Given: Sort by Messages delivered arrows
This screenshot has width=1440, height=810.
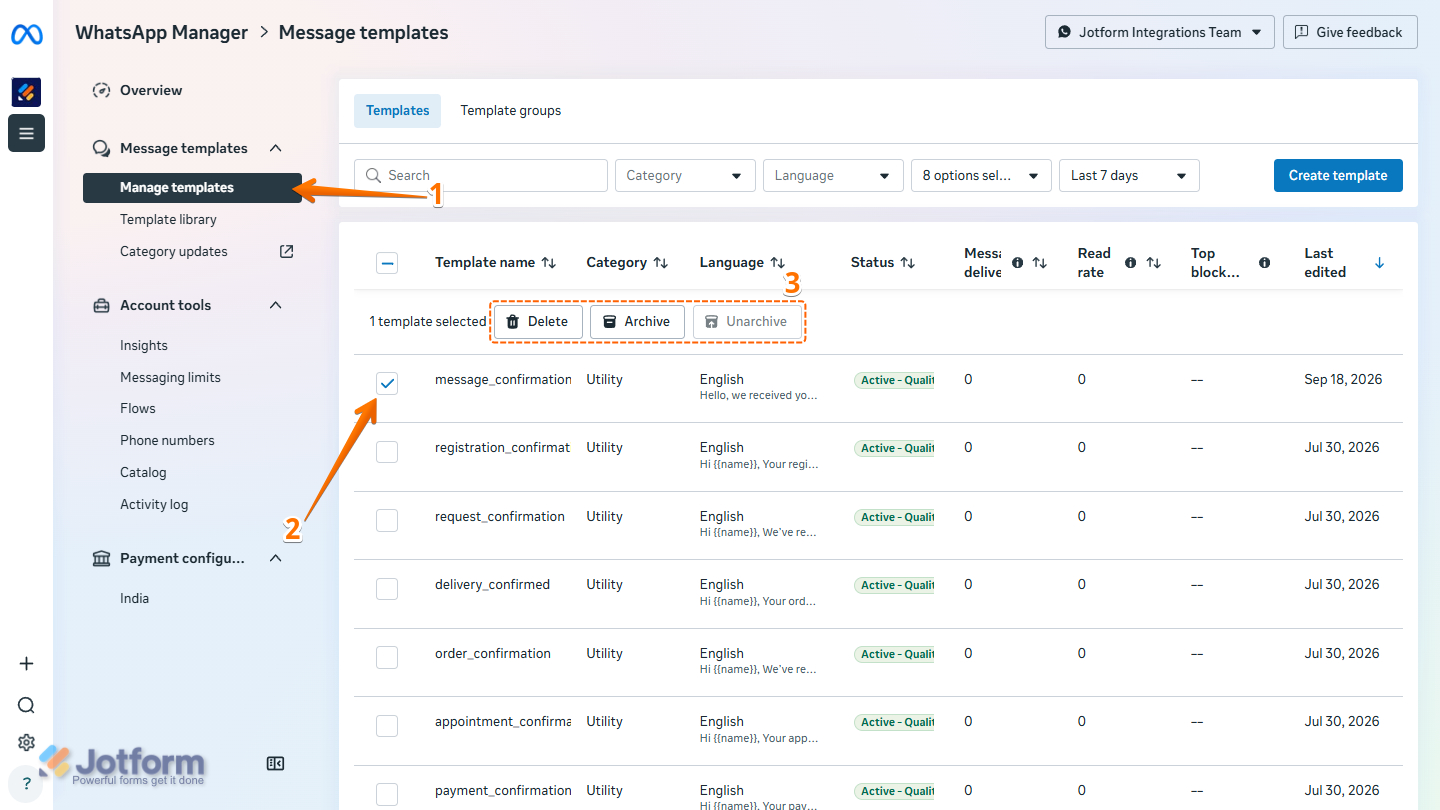Looking at the screenshot, I should [x=1039, y=262].
